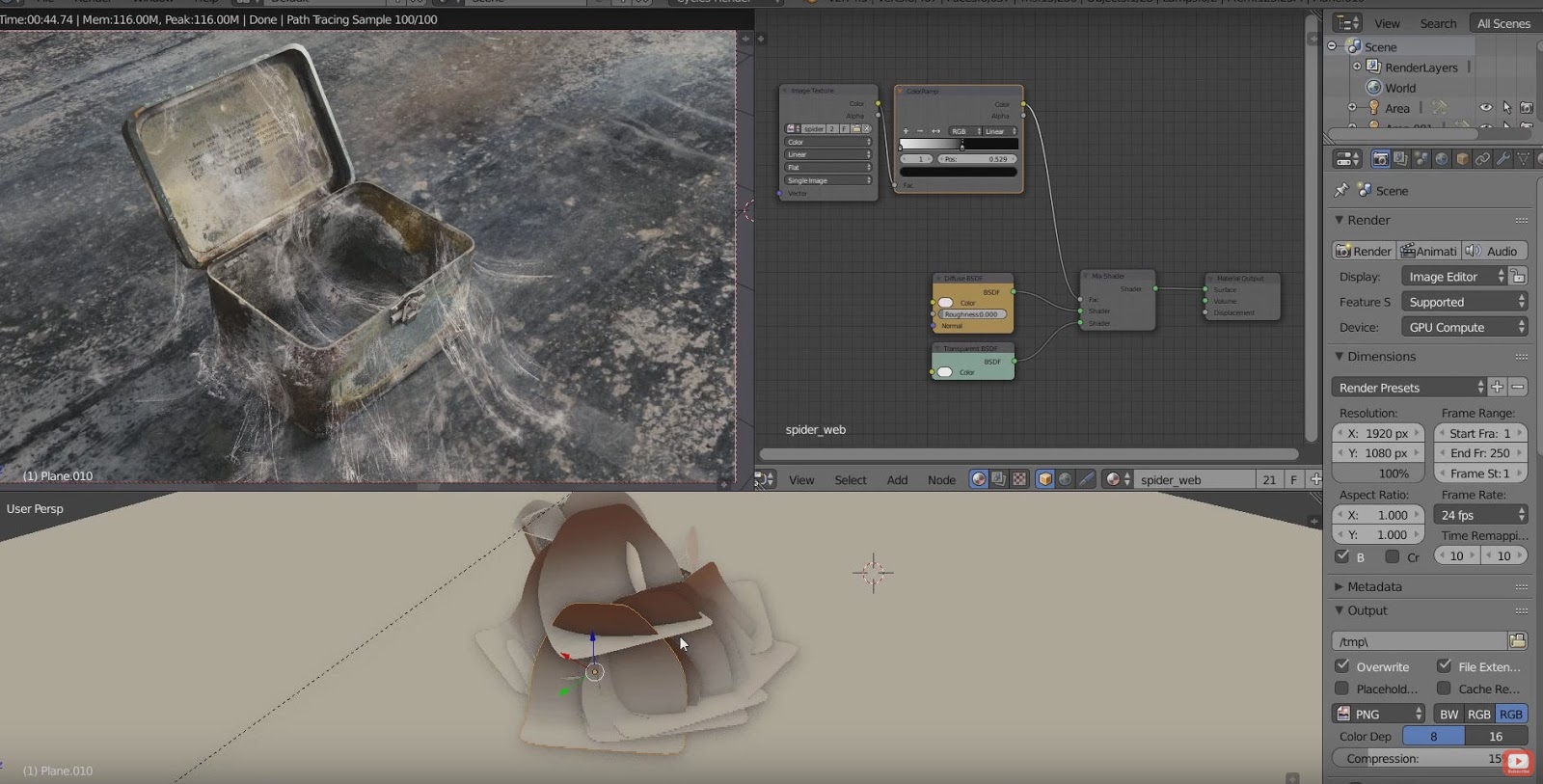Open the World properties tab icon
The image size is (1543, 784).
tap(1441, 159)
